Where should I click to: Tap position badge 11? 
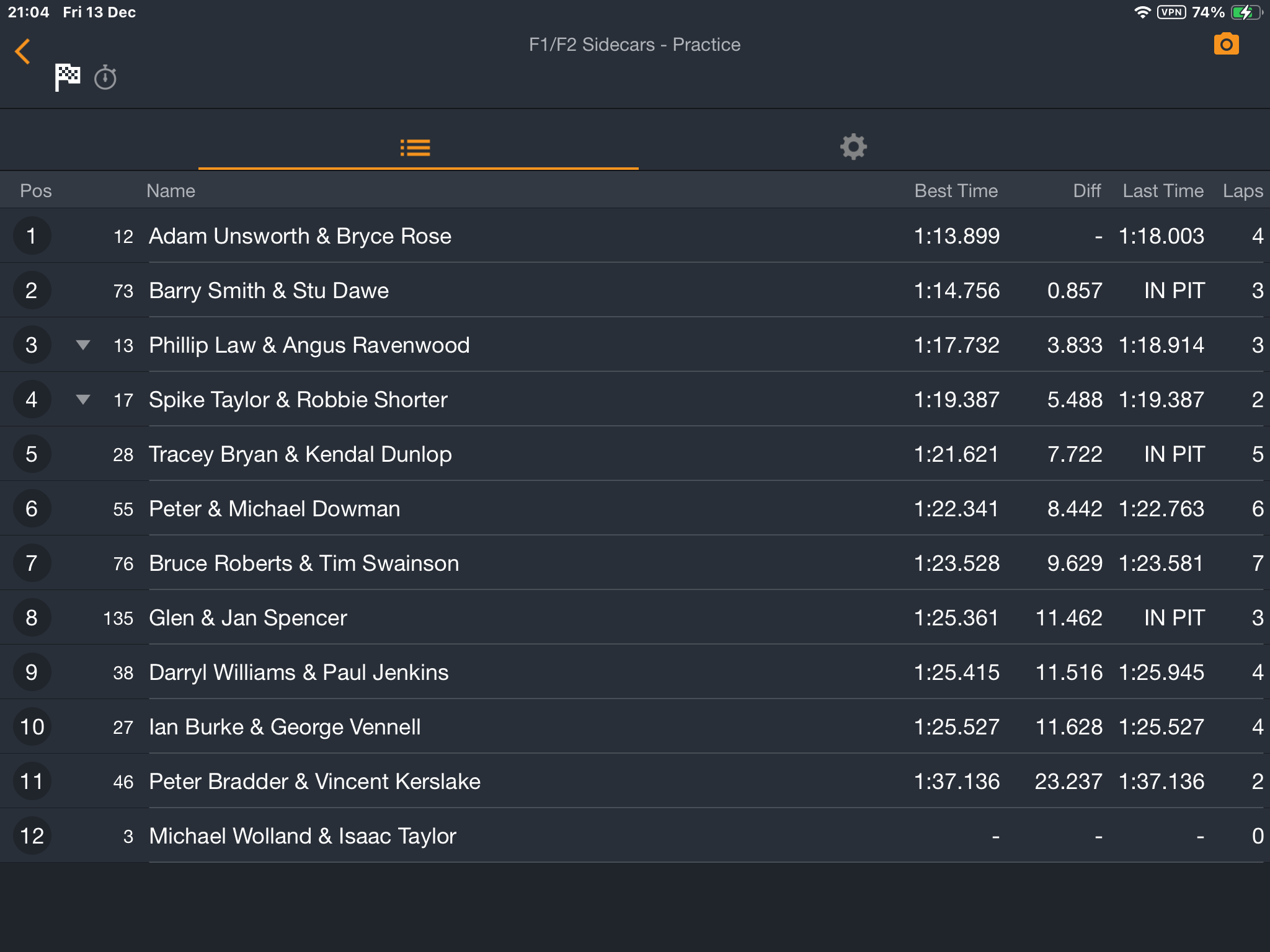(x=32, y=782)
